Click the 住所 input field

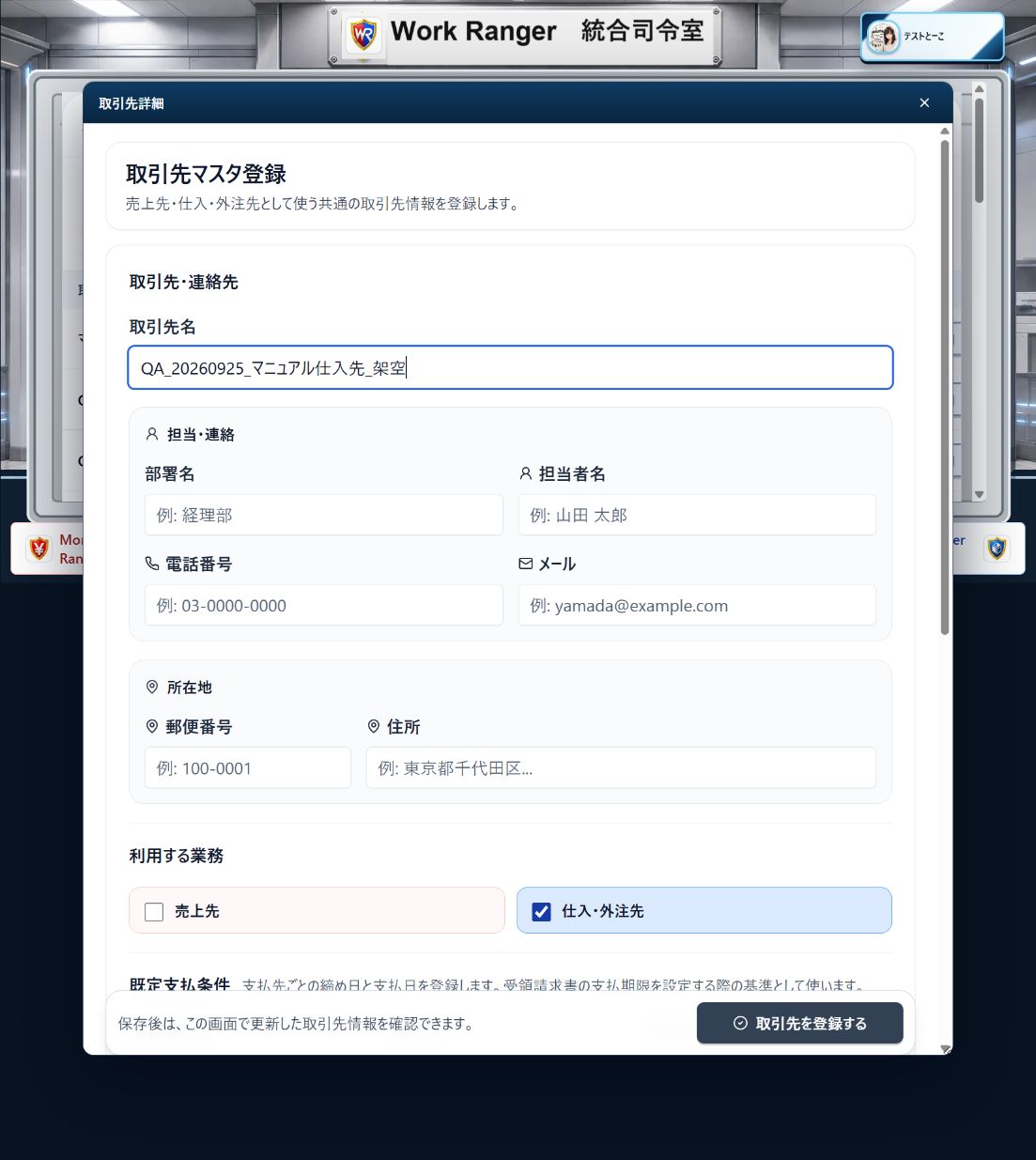pos(621,767)
